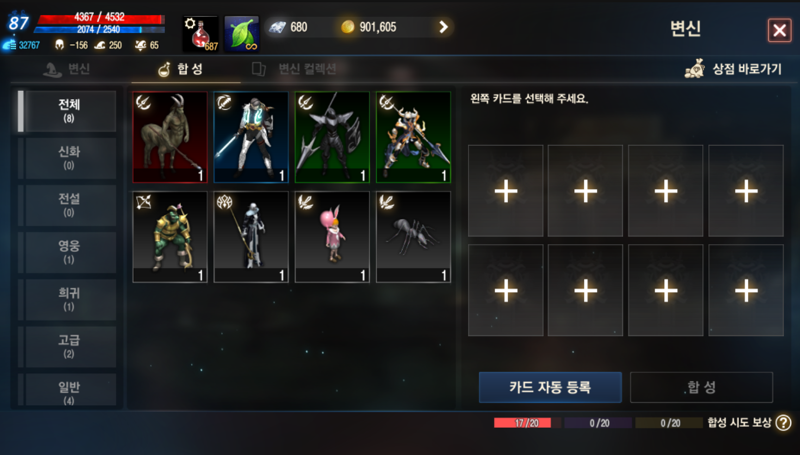Tap the green leaf item slot
Viewport: 800px width, 455px height.
click(x=242, y=34)
